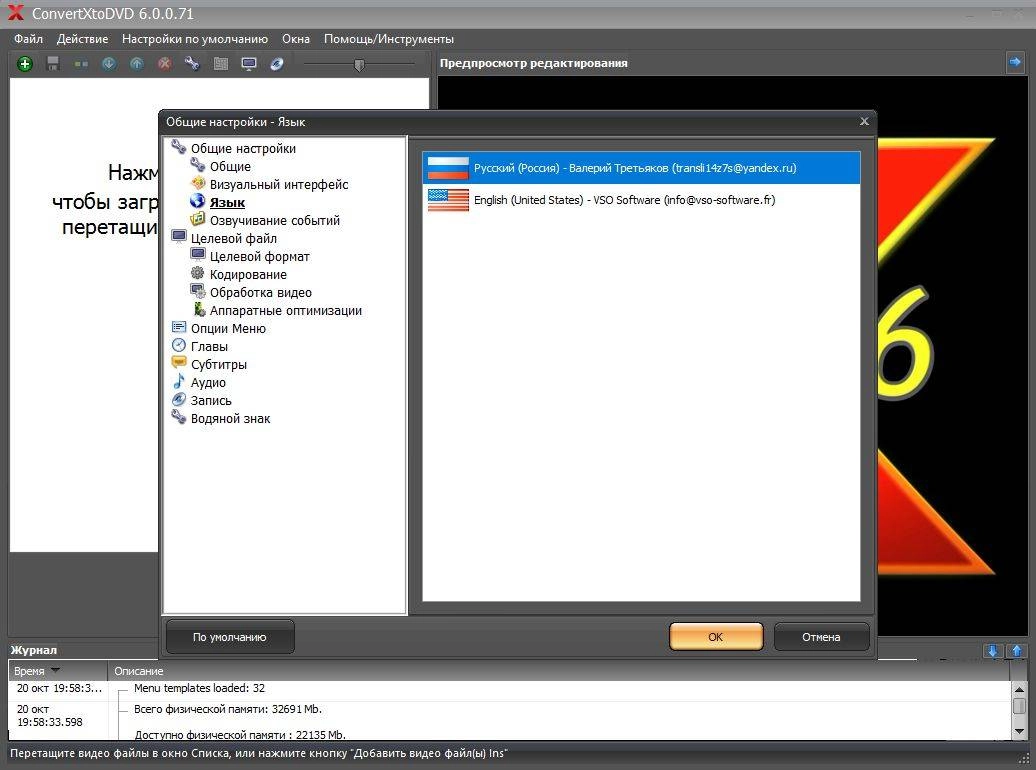Viewport: 1036px width, 770px height.
Task: Click the journal scrollbar down arrow
Action: (x=1019, y=731)
